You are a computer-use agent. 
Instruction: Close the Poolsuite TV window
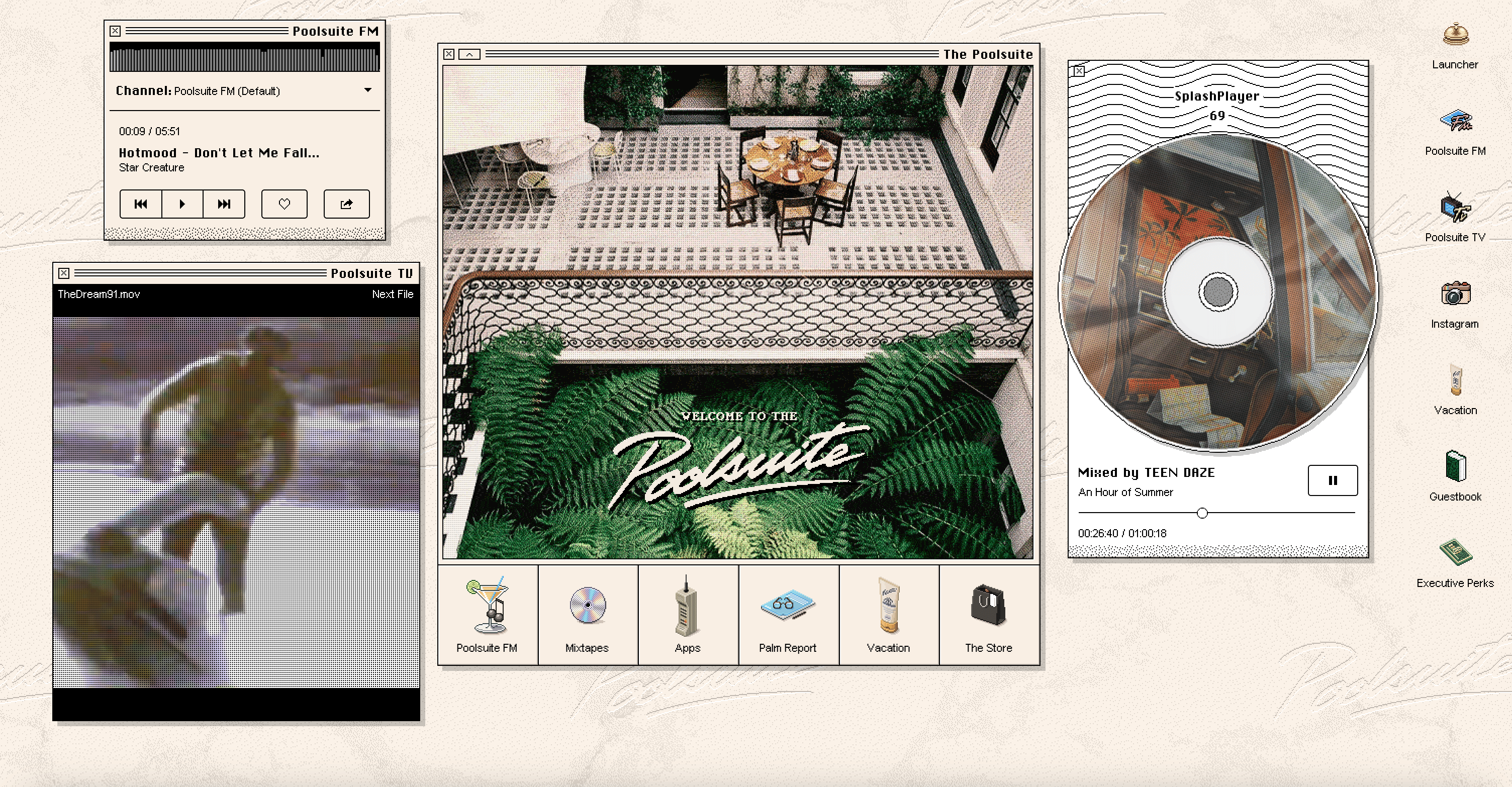[64, 273]
